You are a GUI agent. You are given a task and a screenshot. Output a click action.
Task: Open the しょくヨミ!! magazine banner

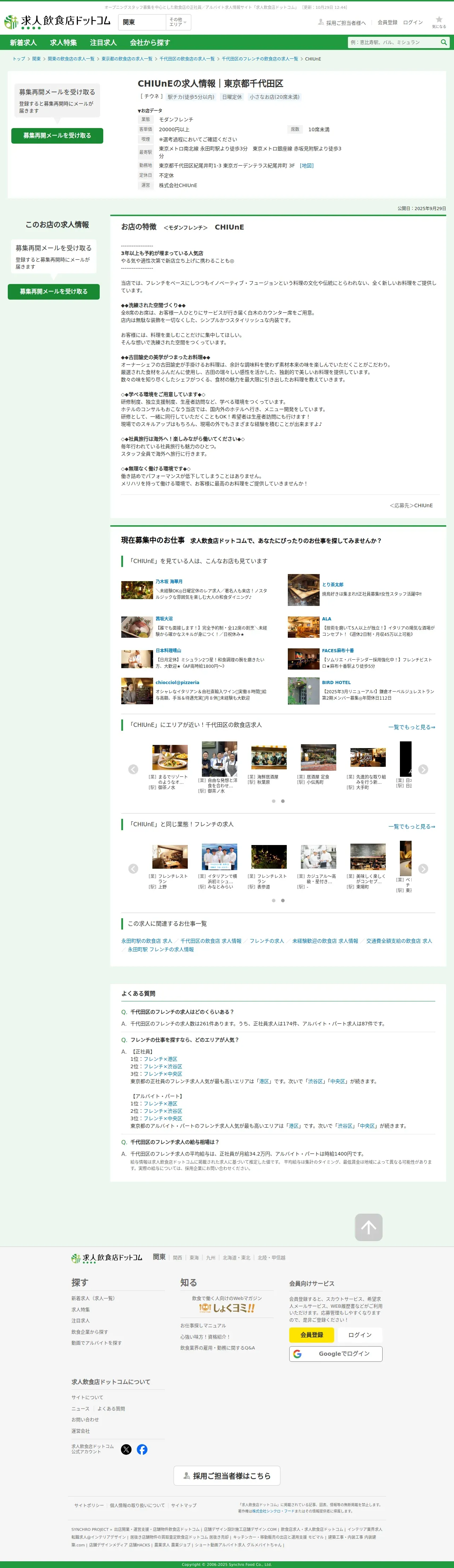click(227, 1308)
